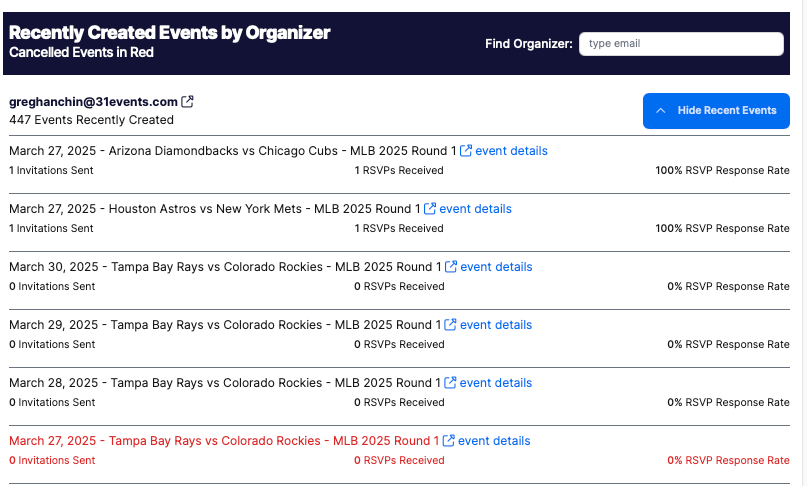
Task: Click the 'Find Organizer:' label
Action: point(529,44)
